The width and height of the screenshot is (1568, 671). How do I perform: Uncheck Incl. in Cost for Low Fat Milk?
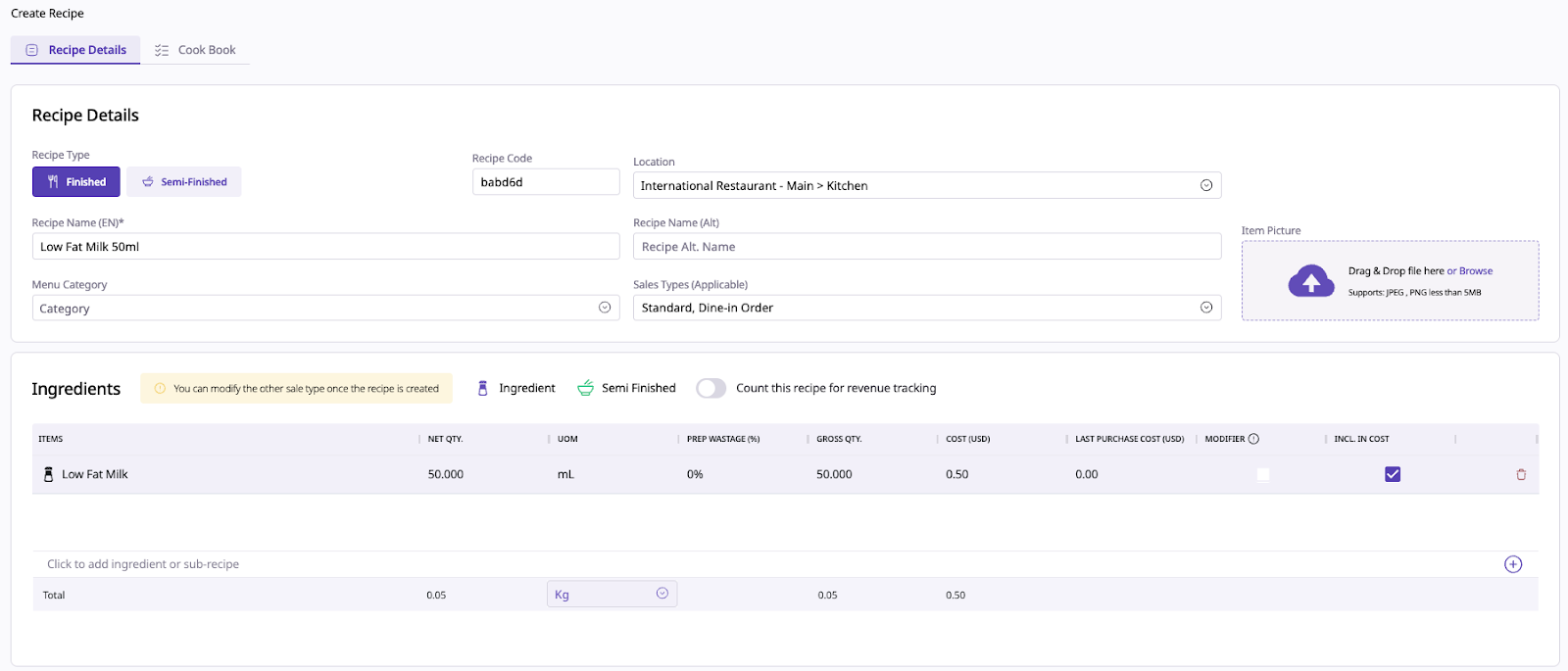(x=1392, y=474)
